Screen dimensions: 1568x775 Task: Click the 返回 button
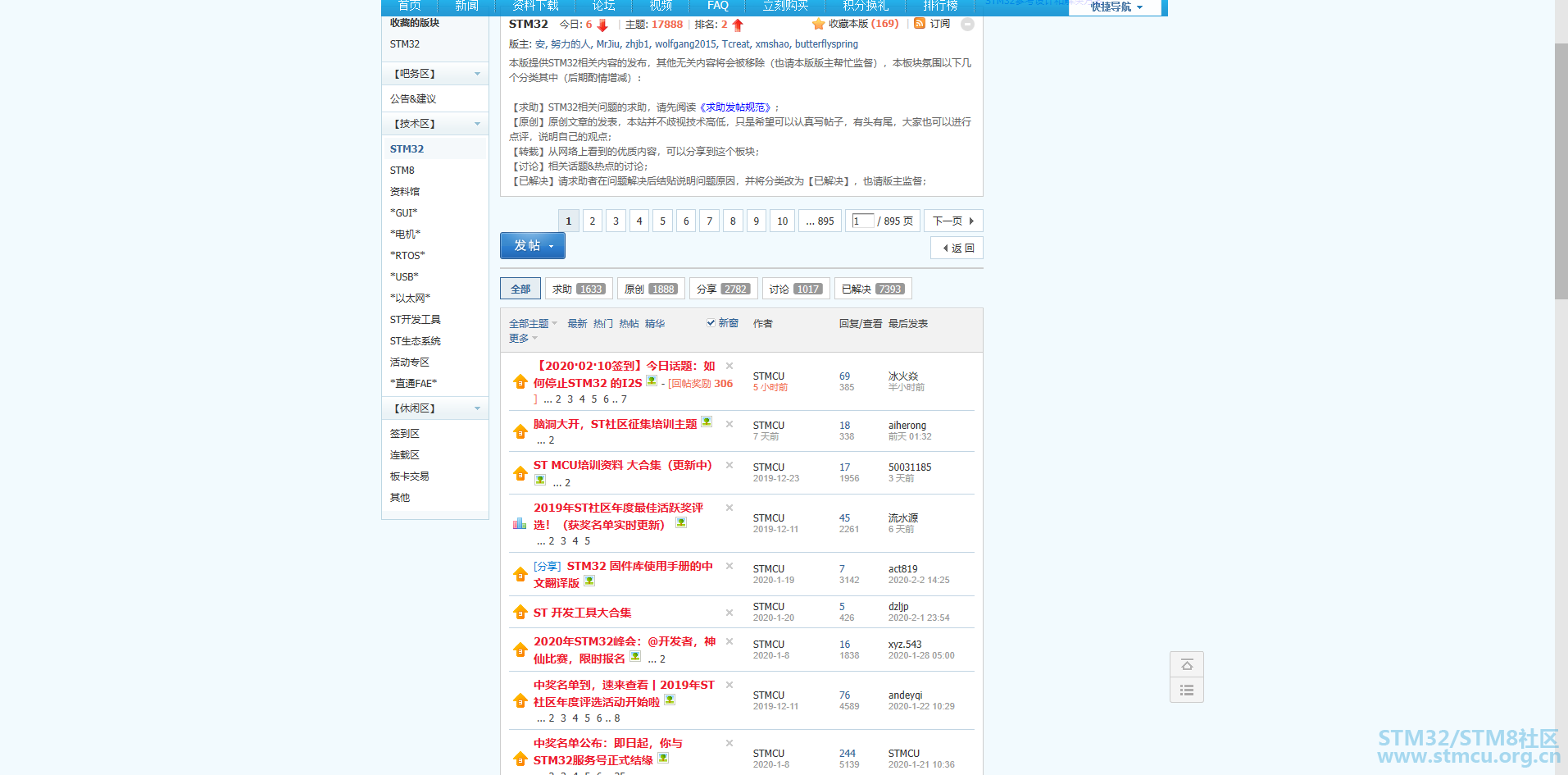(x=957, y=248)
